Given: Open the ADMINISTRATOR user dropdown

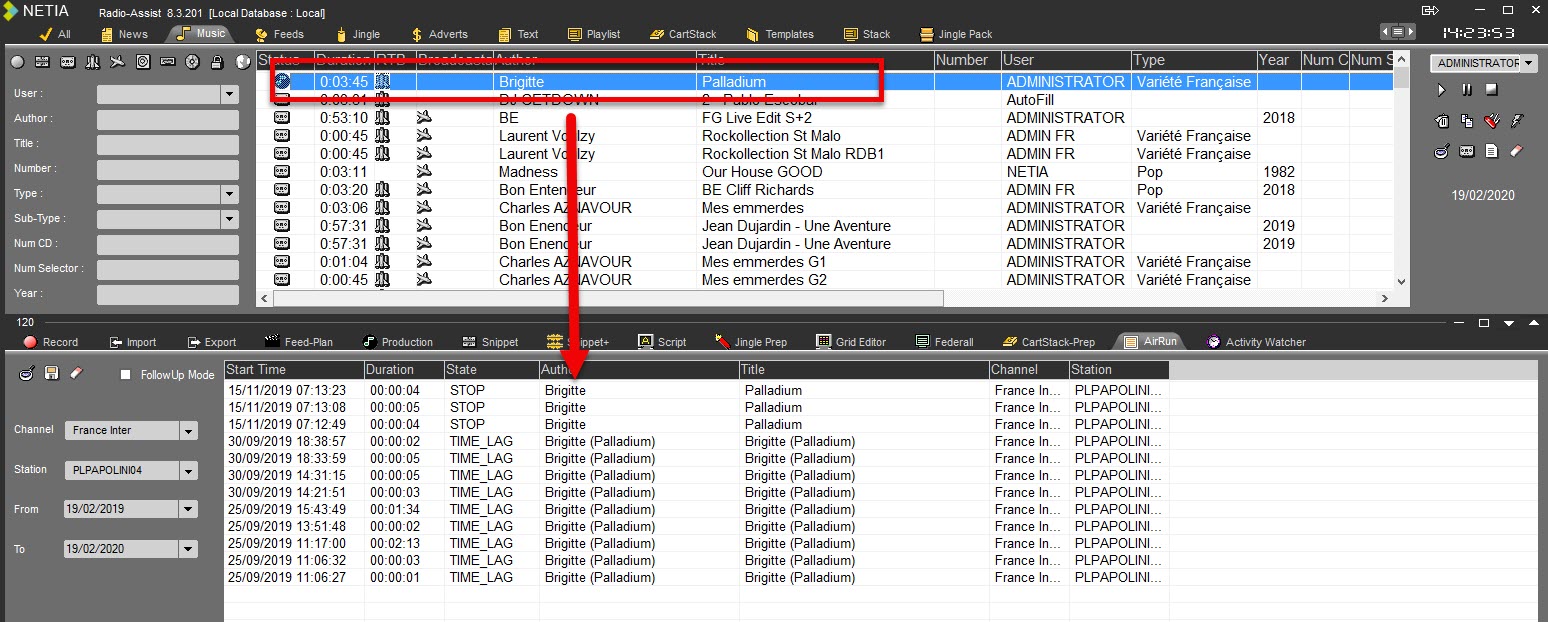Looking at the screenshot, I should [1528, 63].
